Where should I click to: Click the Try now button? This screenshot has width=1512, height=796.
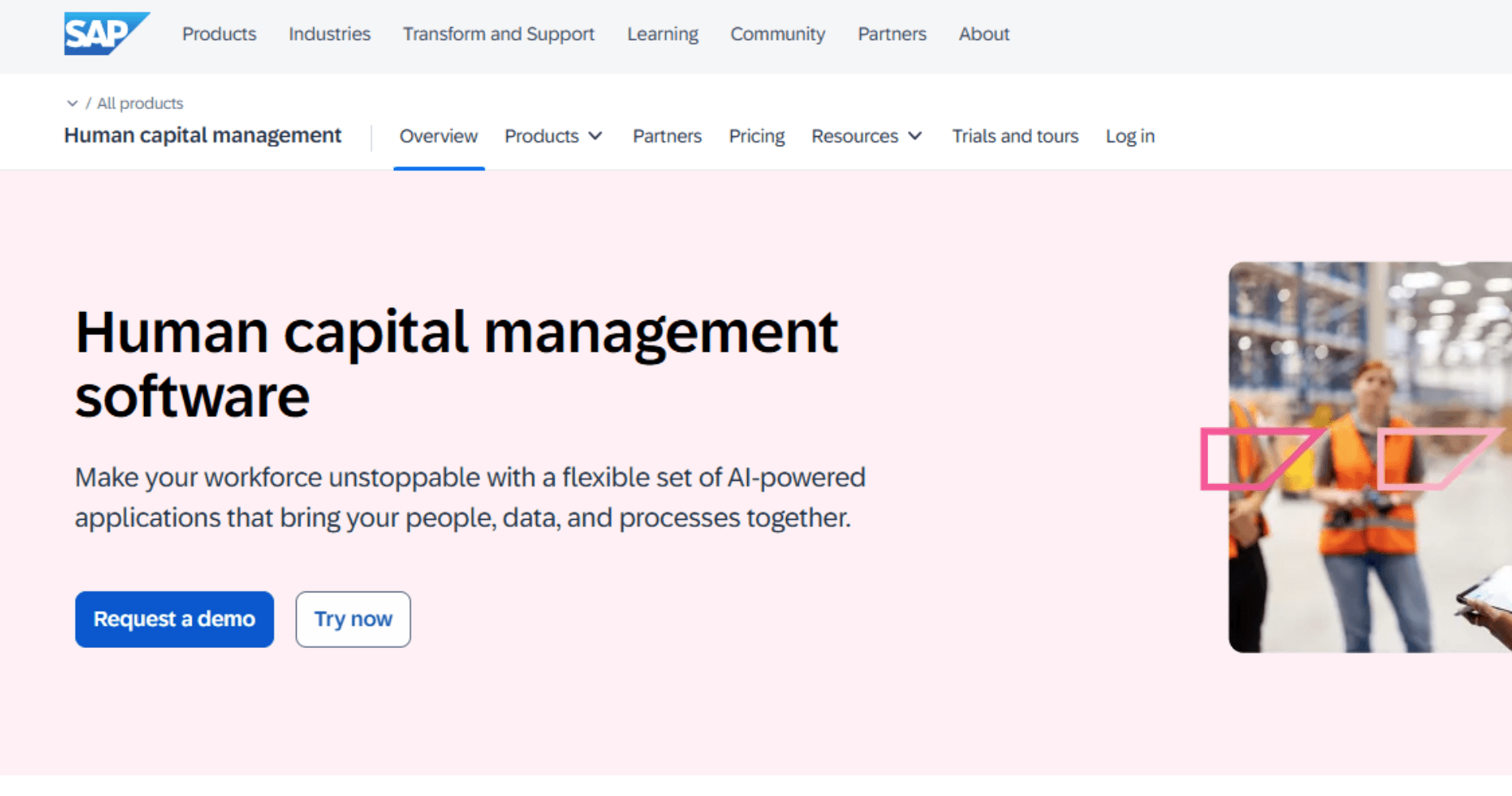tap(353, 619)
